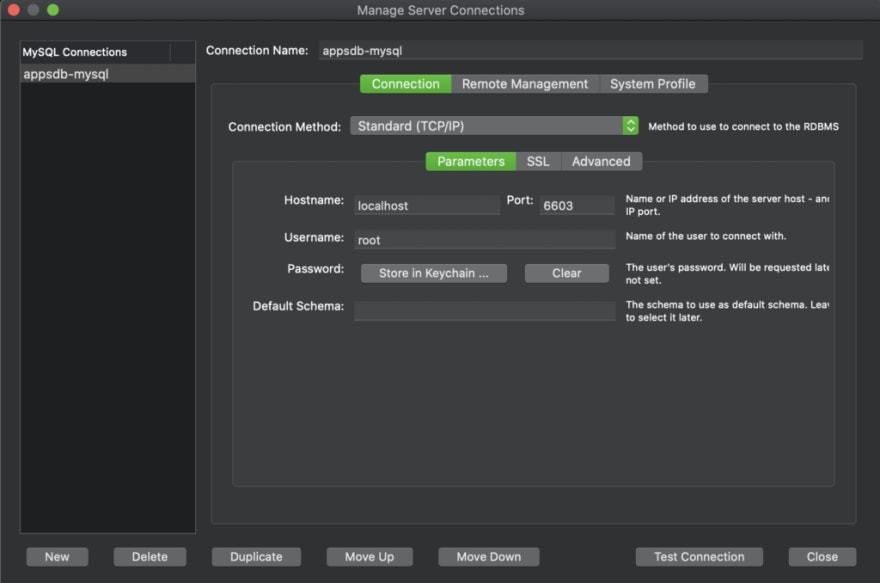
Task: Click the 'Method to use to connect' description
Action: coord(744,127)
